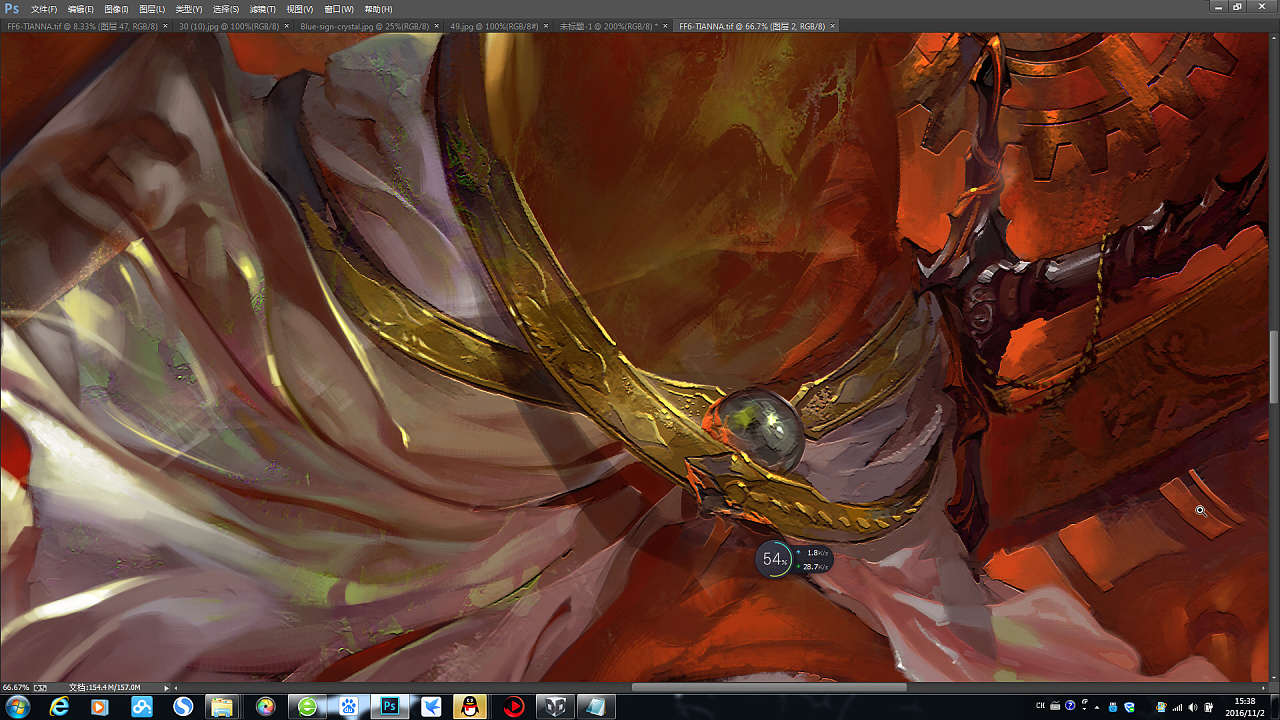Screen dimensions: 1280x720
Task: Close the 30 (10).jpg tab
Action: (x=286, y=26)
